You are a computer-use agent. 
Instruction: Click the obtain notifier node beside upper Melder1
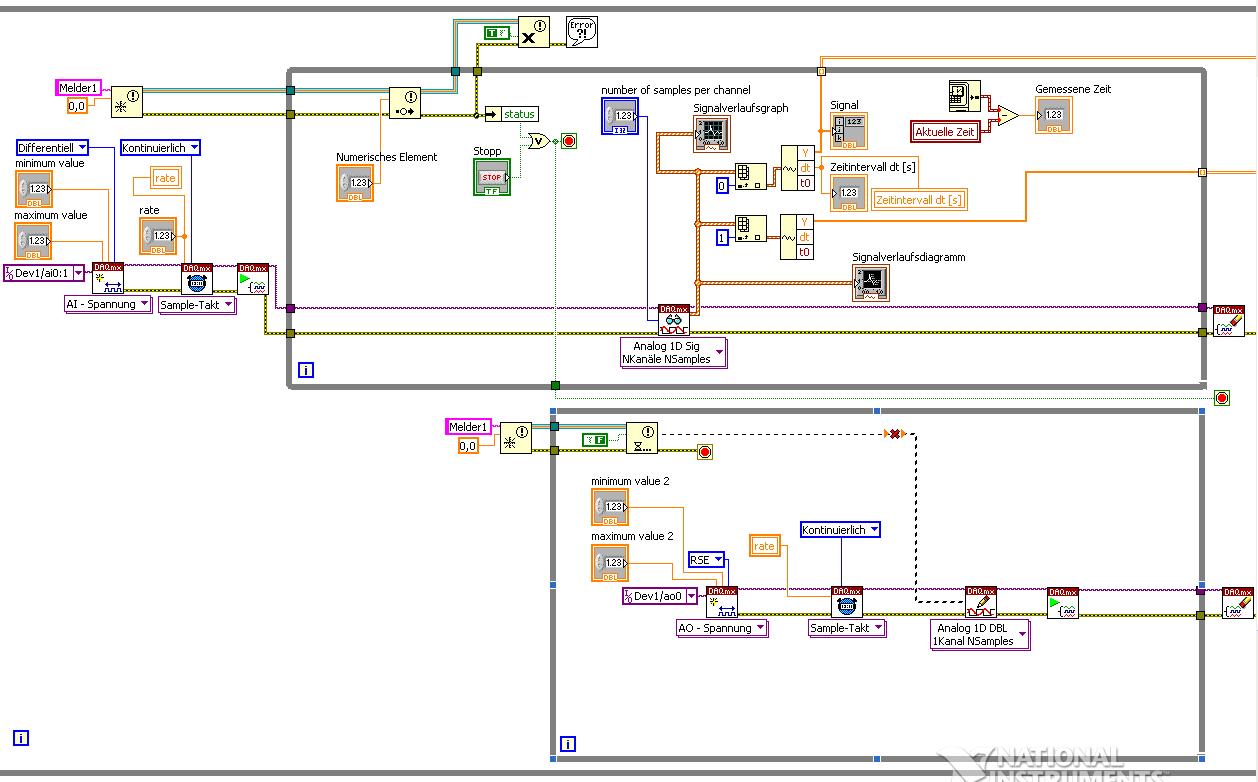[127, 101]
